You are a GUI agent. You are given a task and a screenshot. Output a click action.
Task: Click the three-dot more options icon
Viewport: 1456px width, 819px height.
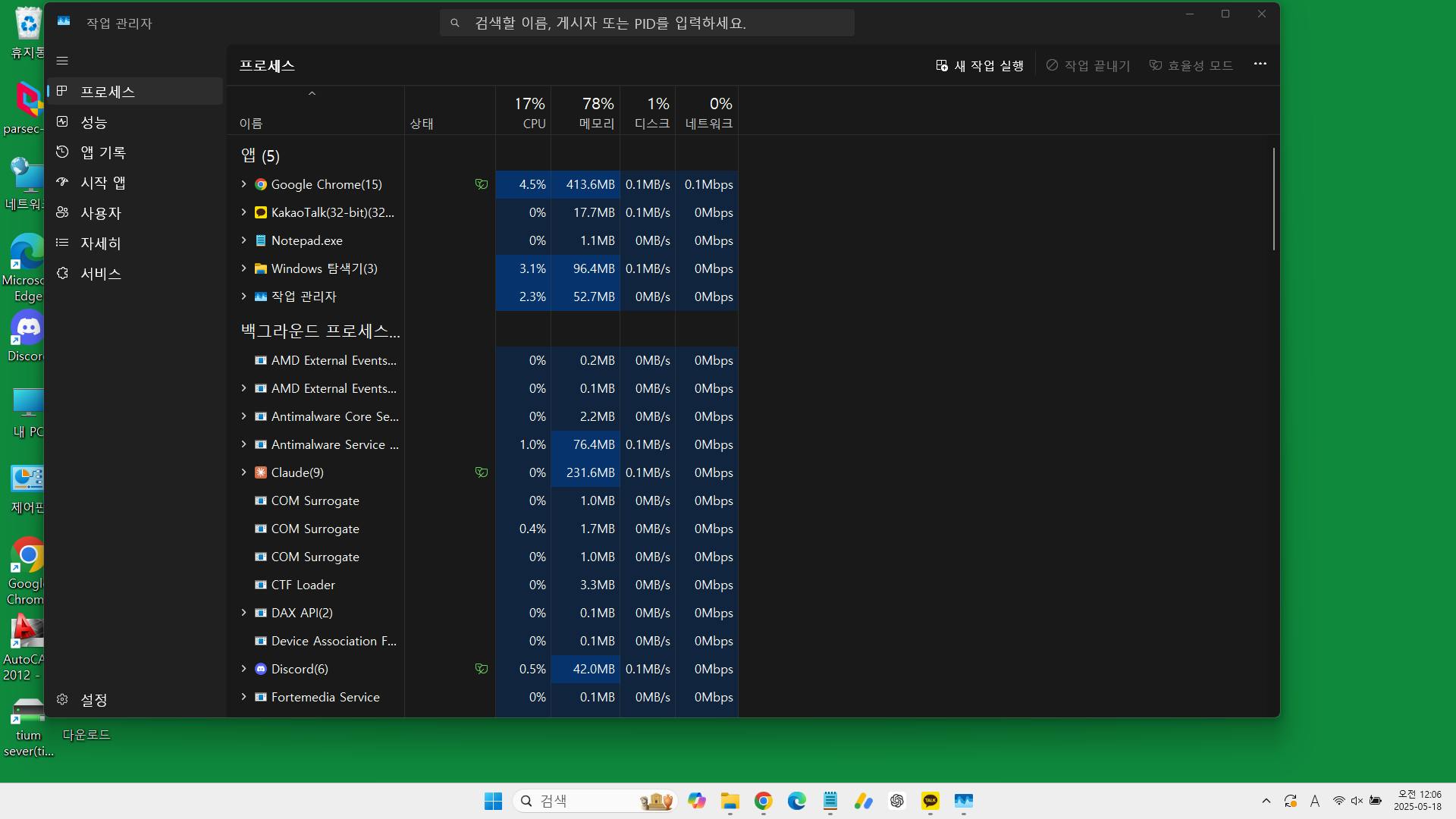(x=1260, y=64)
